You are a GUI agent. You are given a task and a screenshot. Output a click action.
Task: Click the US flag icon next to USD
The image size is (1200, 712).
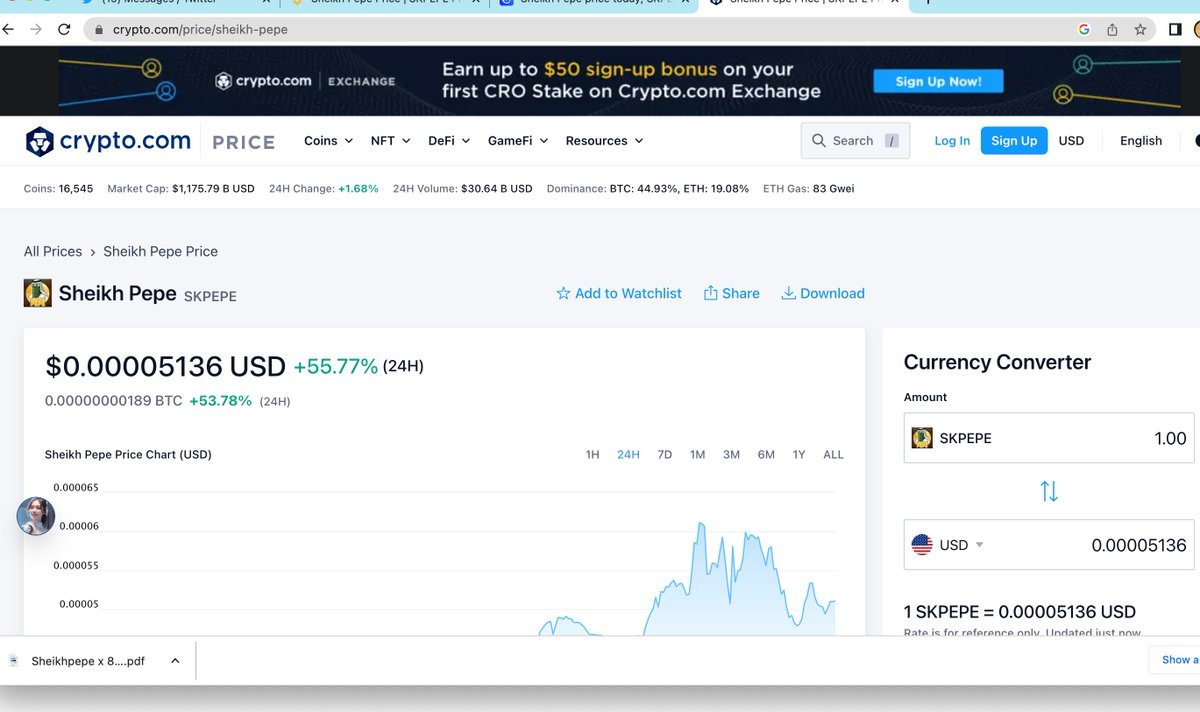click(x=922, y=545)
